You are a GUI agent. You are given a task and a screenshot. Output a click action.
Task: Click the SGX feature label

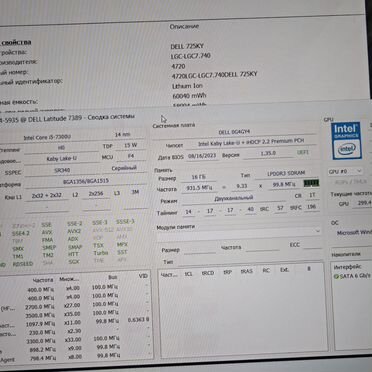tap(74, 262)
